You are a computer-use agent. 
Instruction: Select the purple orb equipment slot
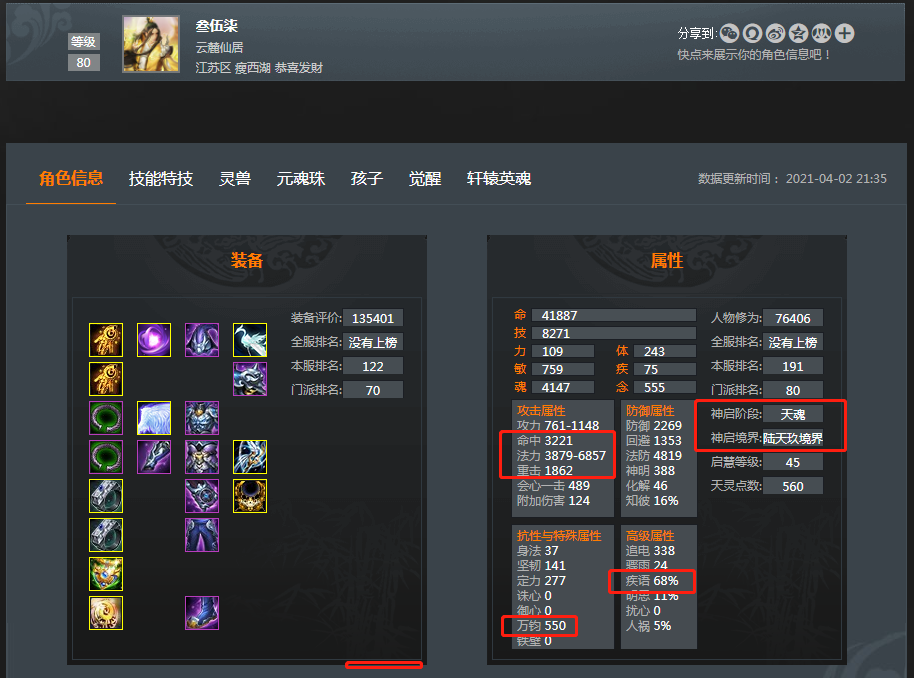pyautogui.click(x=154, y=340)
